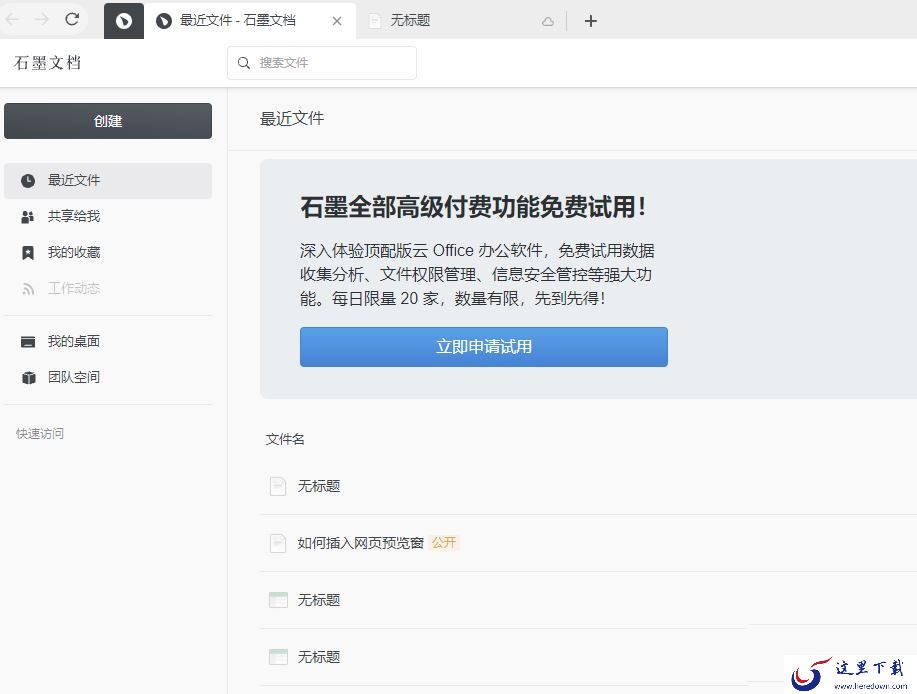Open 工作动态 in sidebar

coord(108,288)
